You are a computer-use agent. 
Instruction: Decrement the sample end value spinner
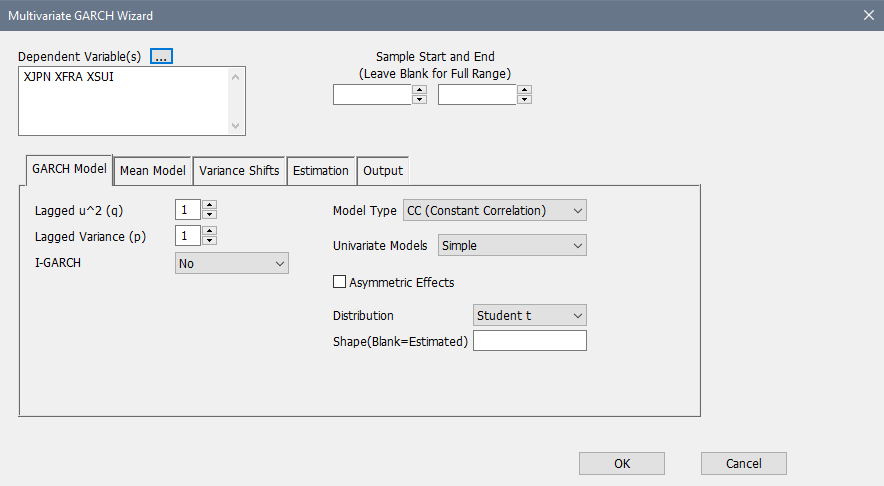coord(524,99)
